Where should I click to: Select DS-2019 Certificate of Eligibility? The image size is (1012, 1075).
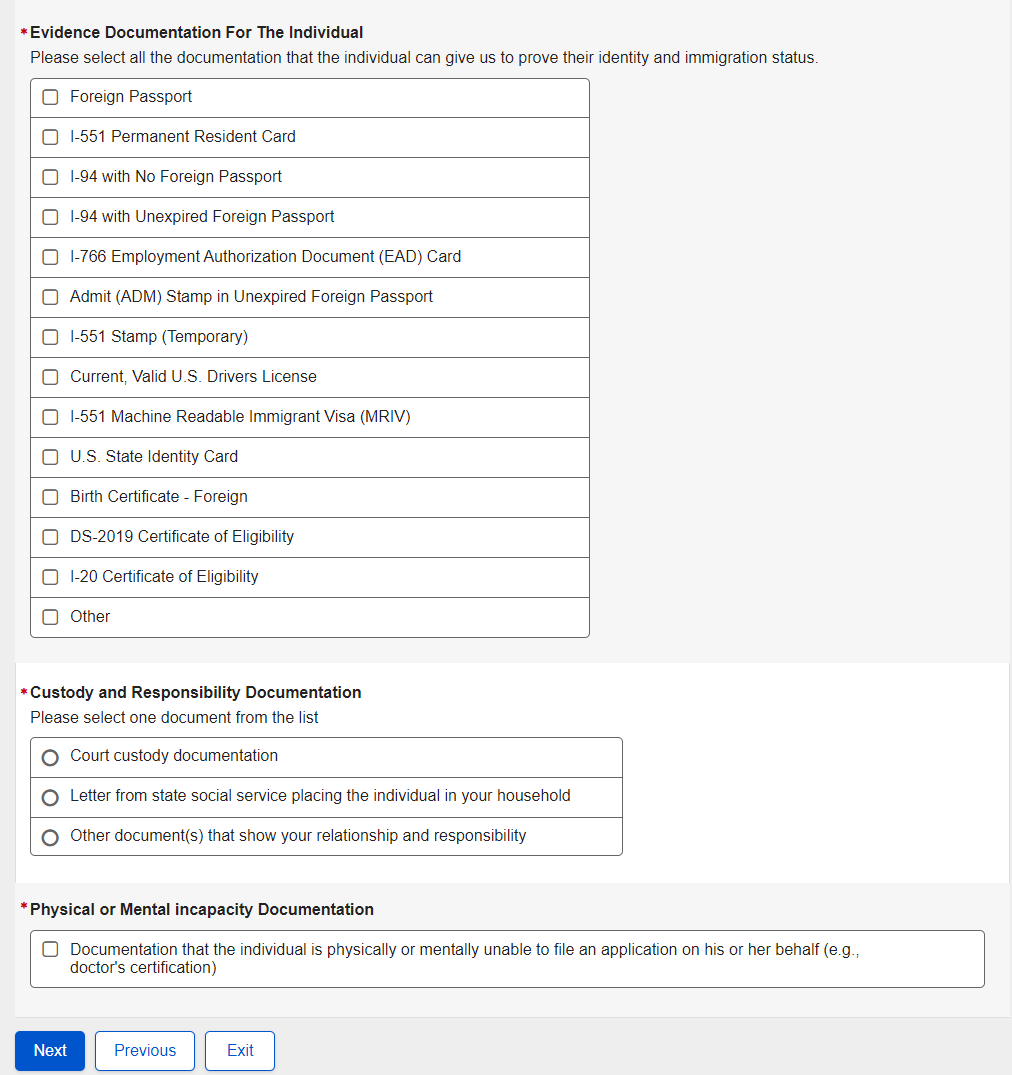(50, 537)
